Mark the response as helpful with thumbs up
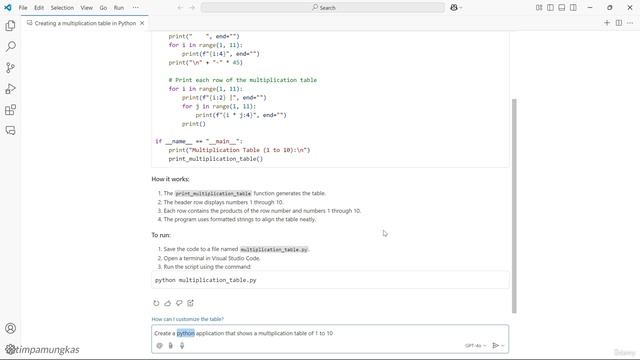 pos(167,303)
